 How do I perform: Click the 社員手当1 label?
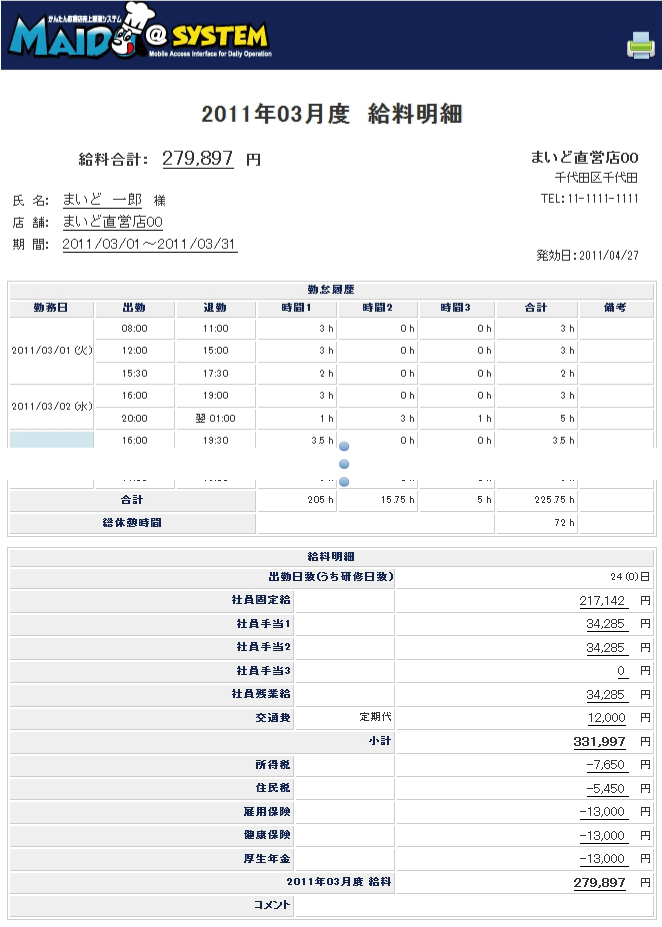264,624
